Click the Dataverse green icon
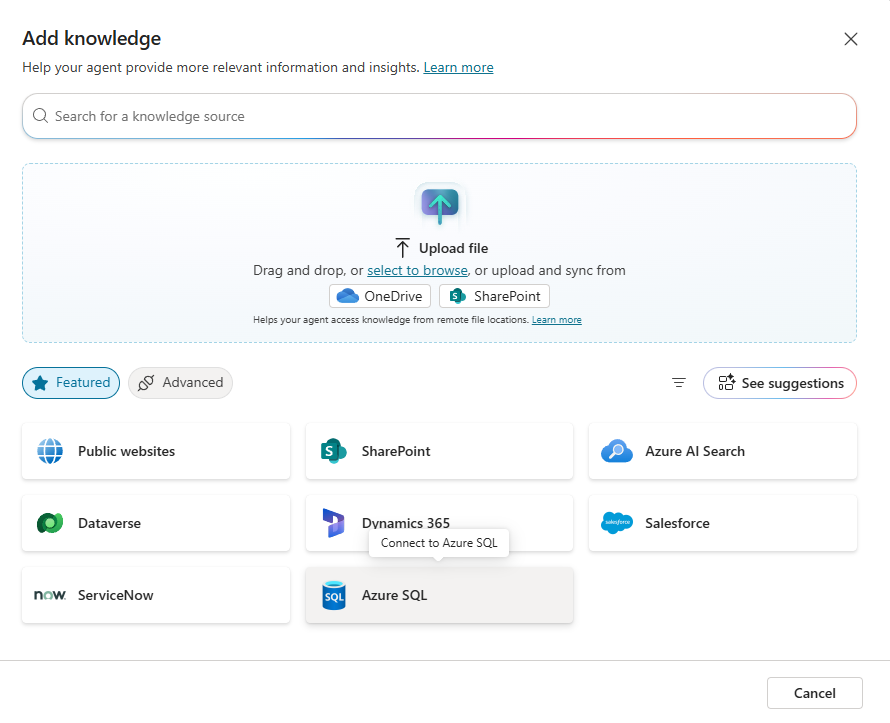This screenshot has width=890, height=723. tap(50, 523)
